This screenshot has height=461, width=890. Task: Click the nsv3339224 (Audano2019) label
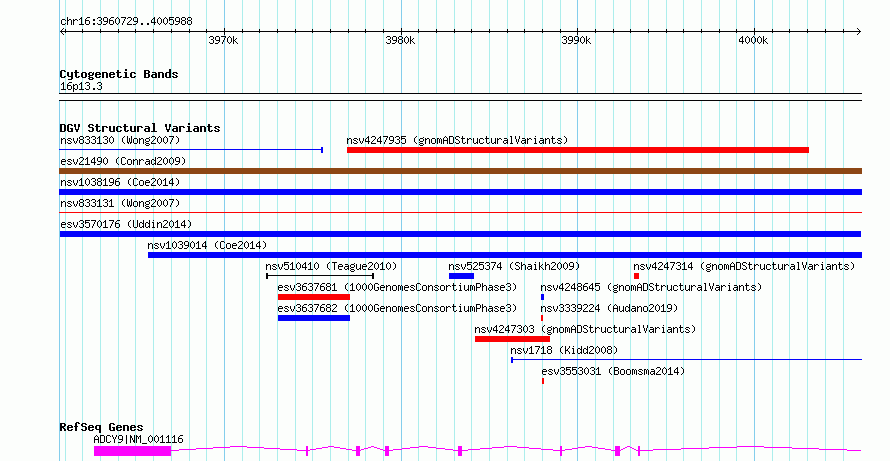point(609,308)
